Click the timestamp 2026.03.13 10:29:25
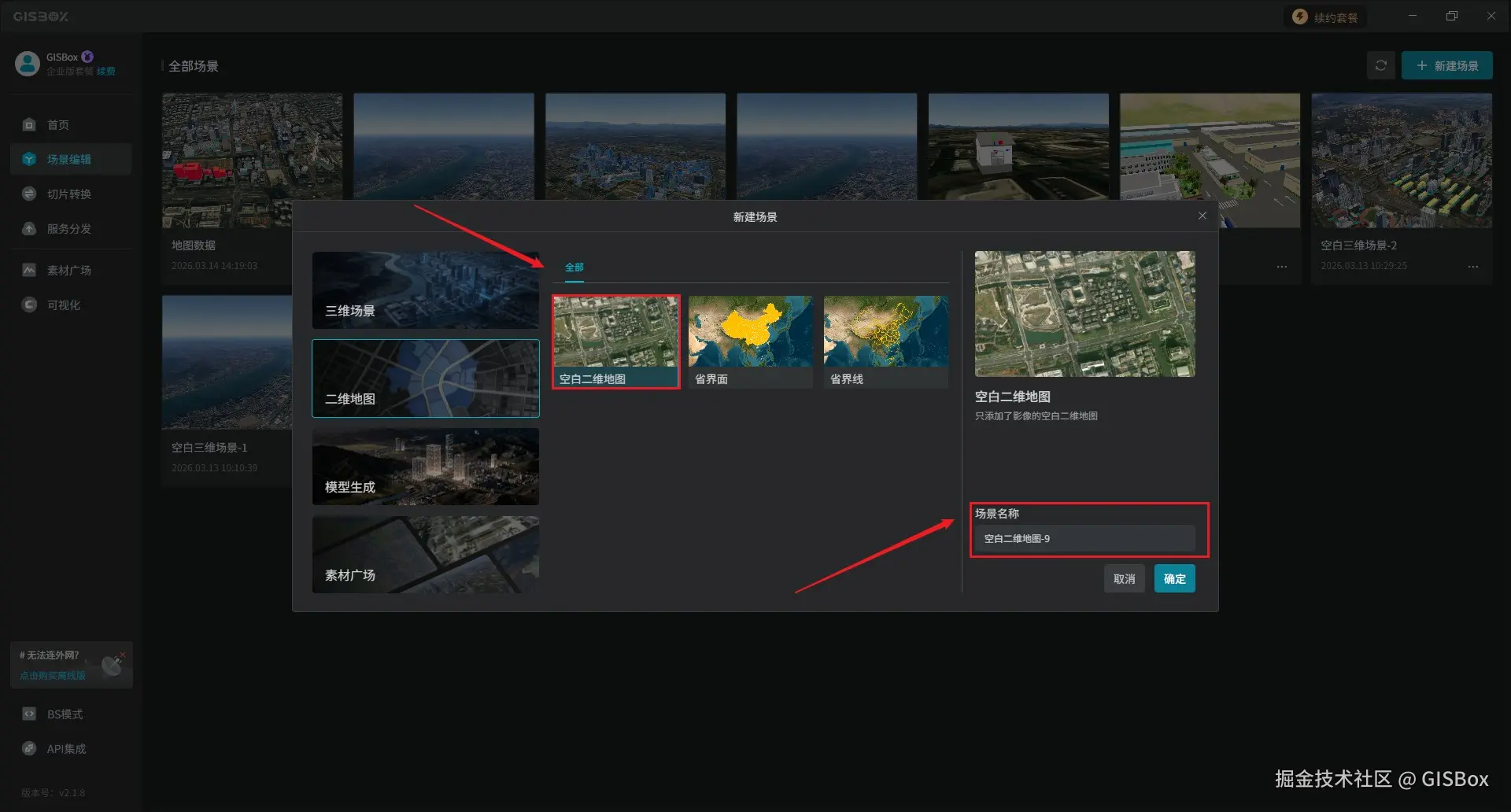The height and width of the screenshot is (812, 1511). click(1364, 266)
